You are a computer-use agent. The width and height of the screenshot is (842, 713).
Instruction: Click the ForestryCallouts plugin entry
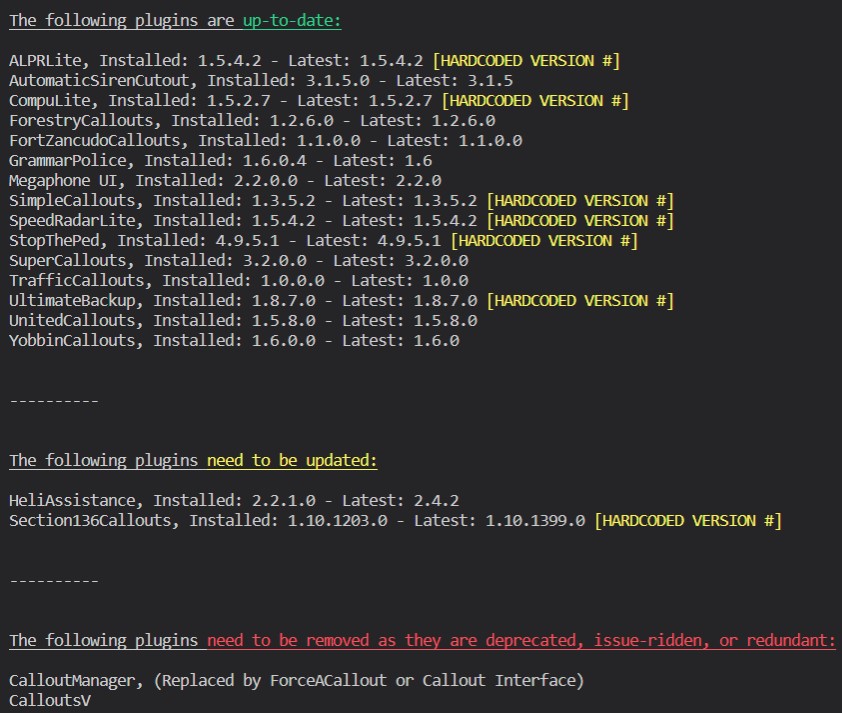click(x=252, y=121)
